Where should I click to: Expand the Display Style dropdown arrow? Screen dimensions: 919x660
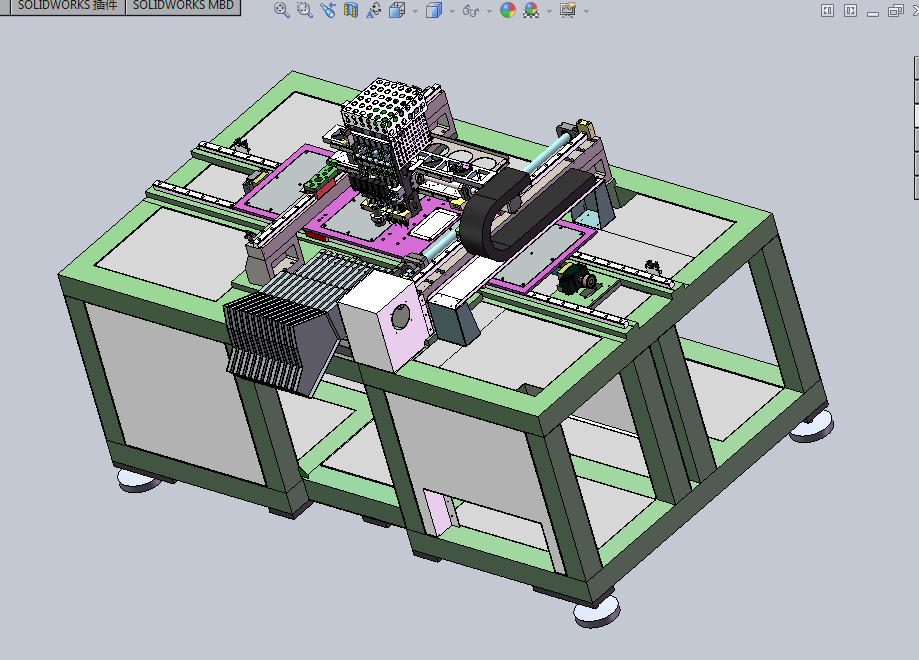[452, 11]
